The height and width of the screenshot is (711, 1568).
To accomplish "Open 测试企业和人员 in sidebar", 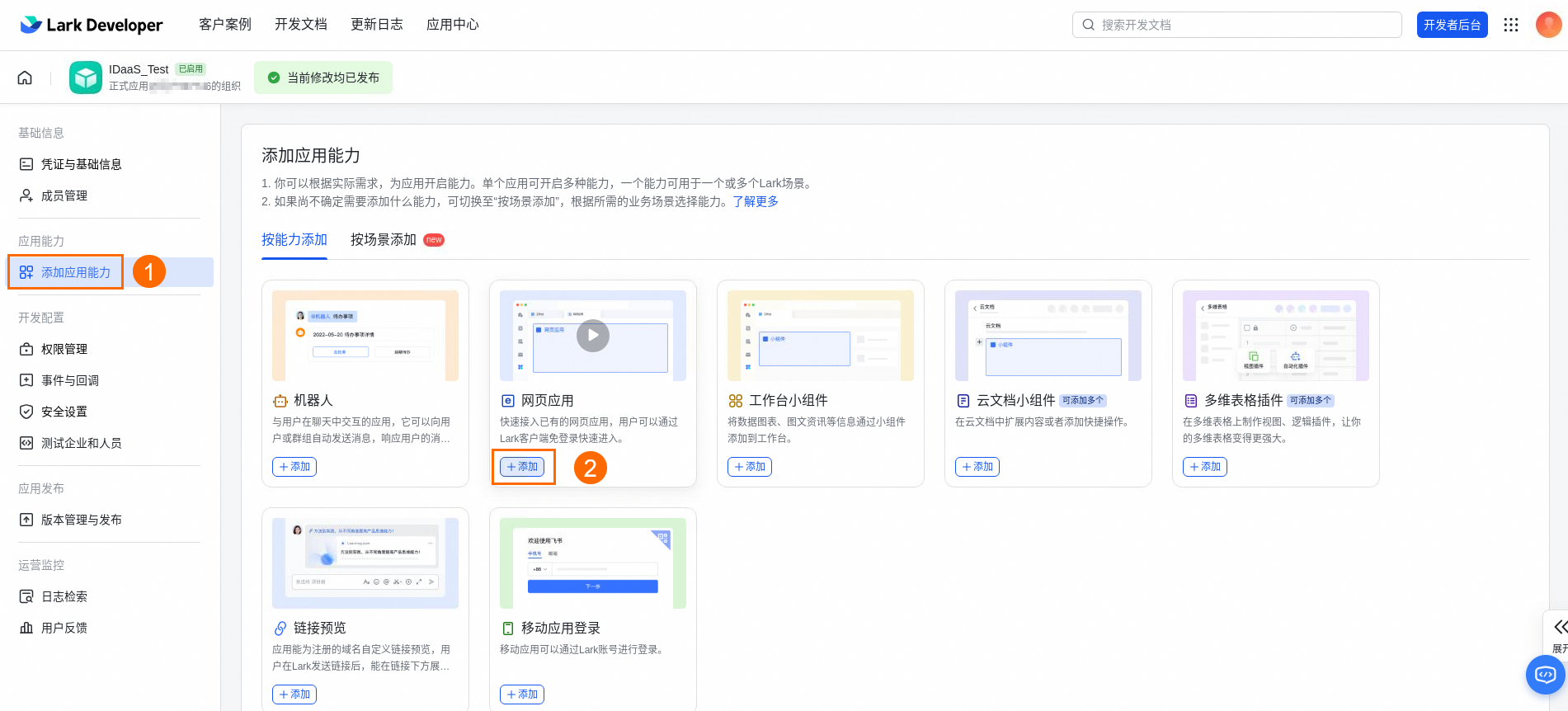I will pos(82,443).
